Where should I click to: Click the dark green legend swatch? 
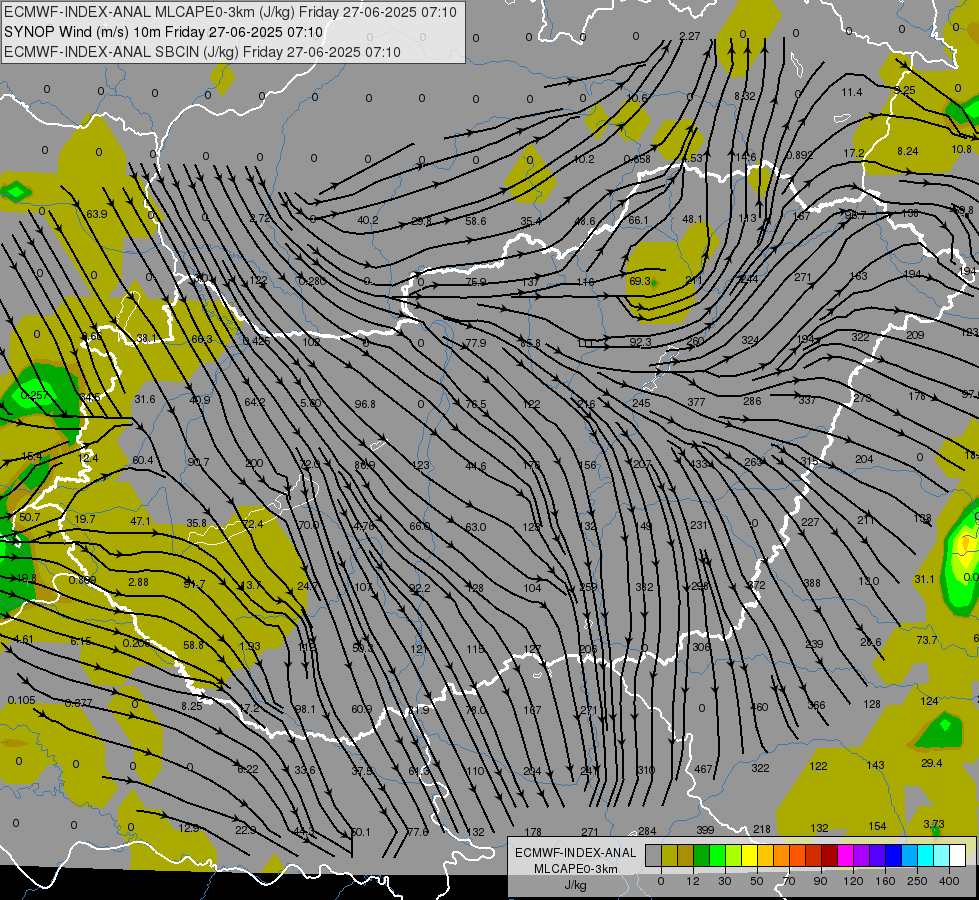coord(701,856)
